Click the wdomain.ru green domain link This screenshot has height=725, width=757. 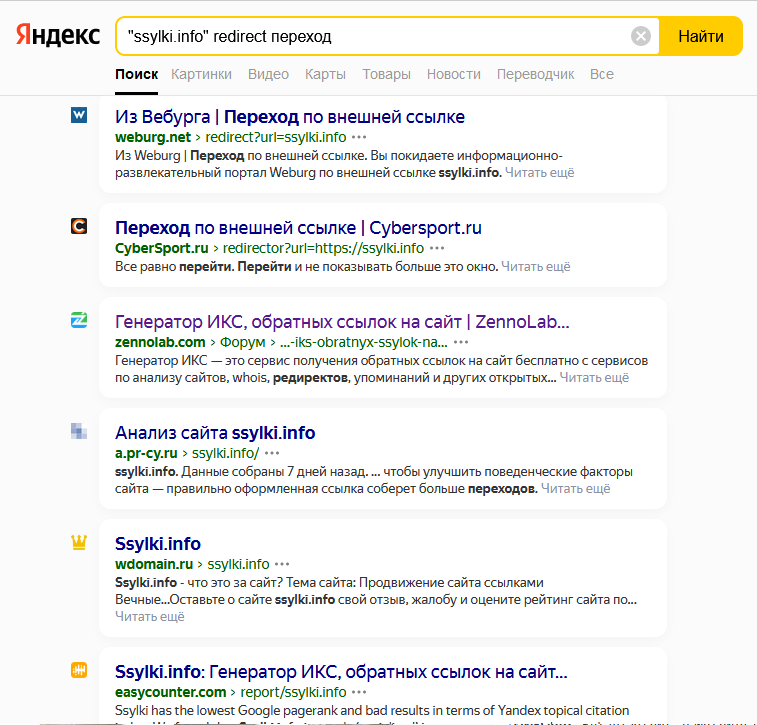[154, 565]
